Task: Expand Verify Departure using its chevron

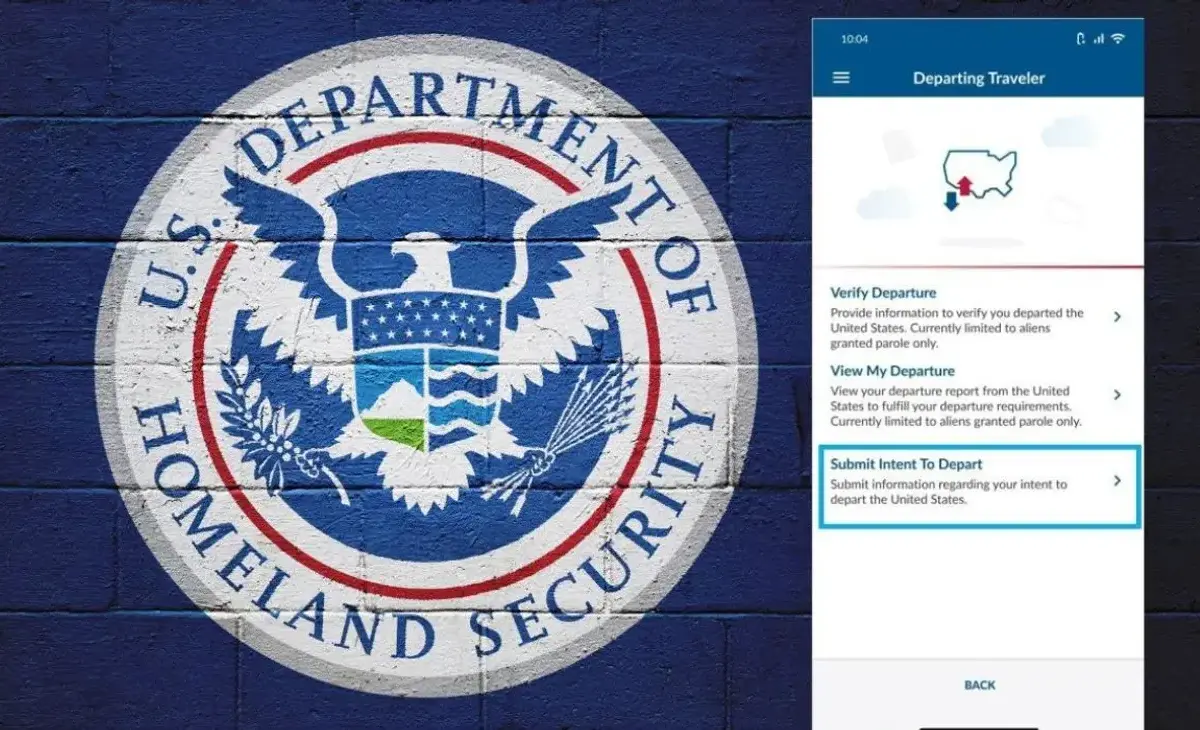Action: pyautogui.click(x=1117, y=316)
